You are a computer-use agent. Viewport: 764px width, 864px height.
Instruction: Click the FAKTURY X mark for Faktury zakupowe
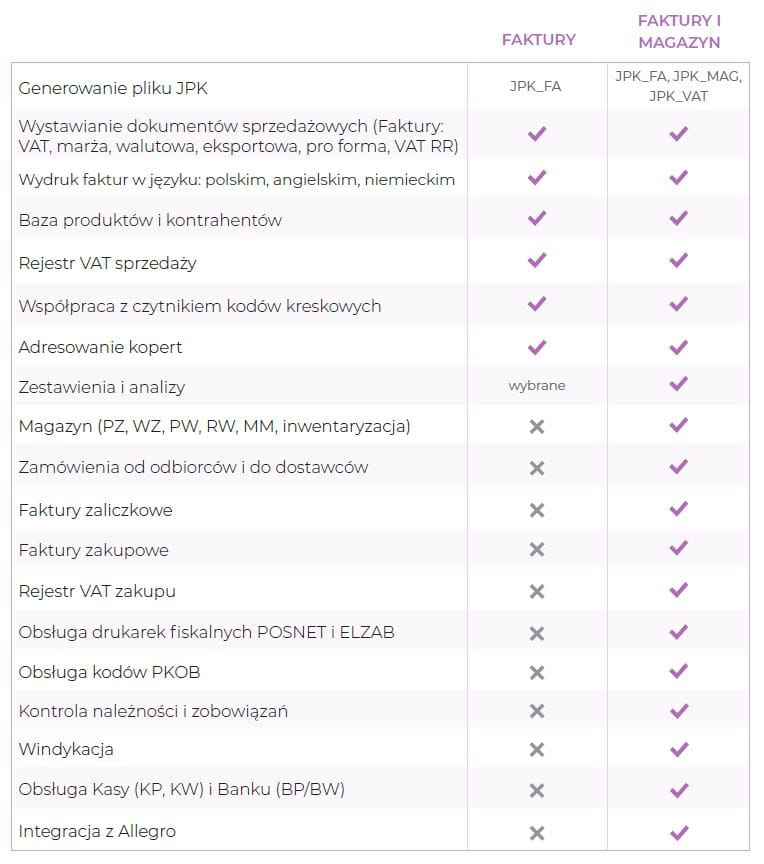coord(537,549)
